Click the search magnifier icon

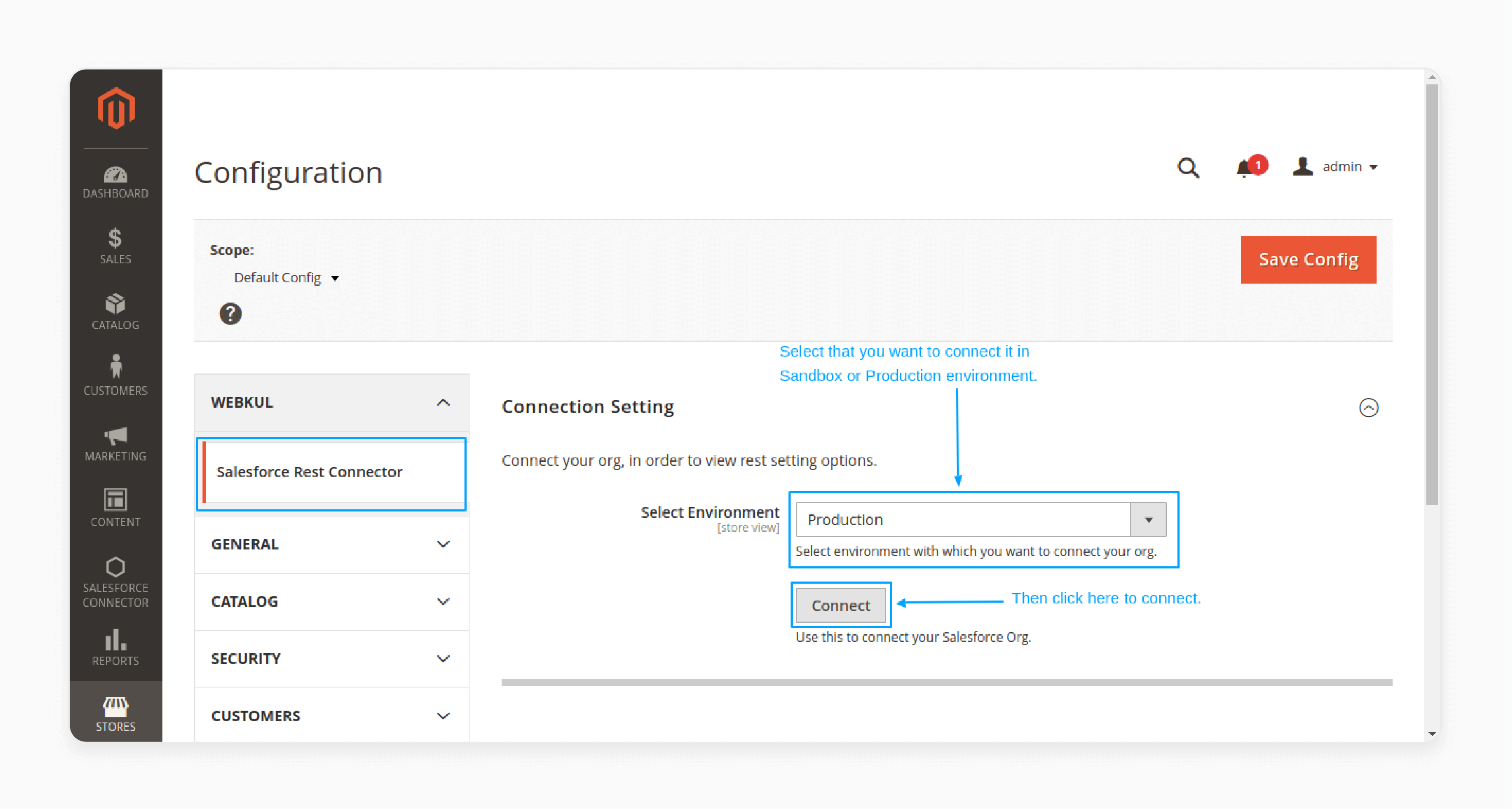(1188, 168)
